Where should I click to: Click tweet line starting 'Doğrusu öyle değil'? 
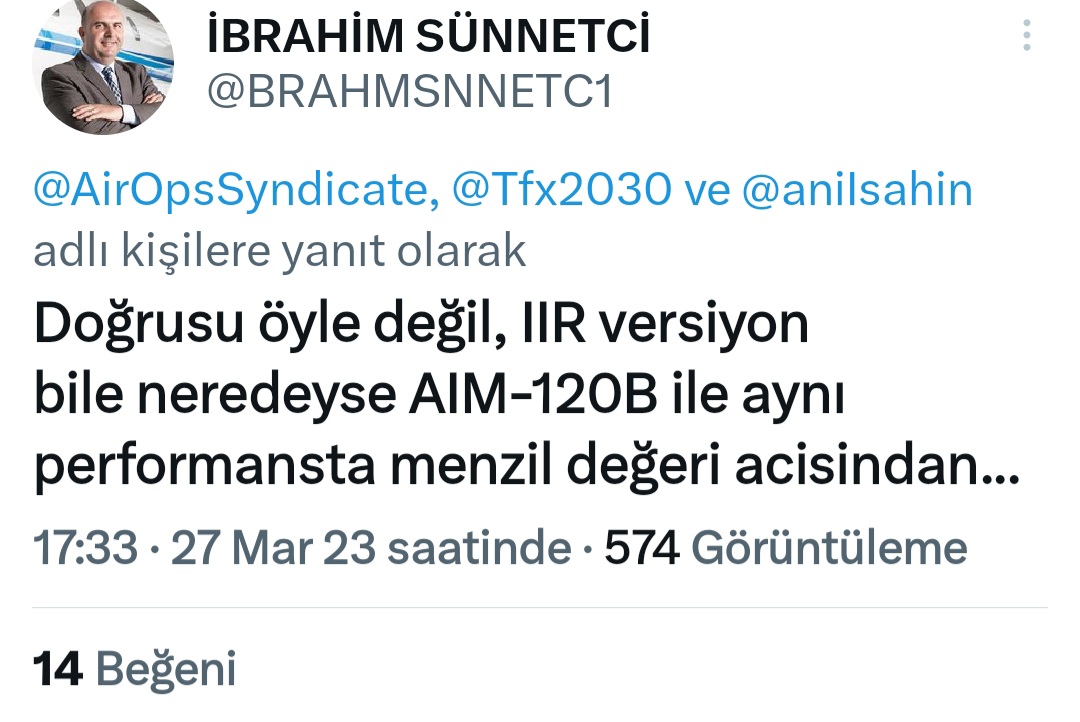(421, 324)
